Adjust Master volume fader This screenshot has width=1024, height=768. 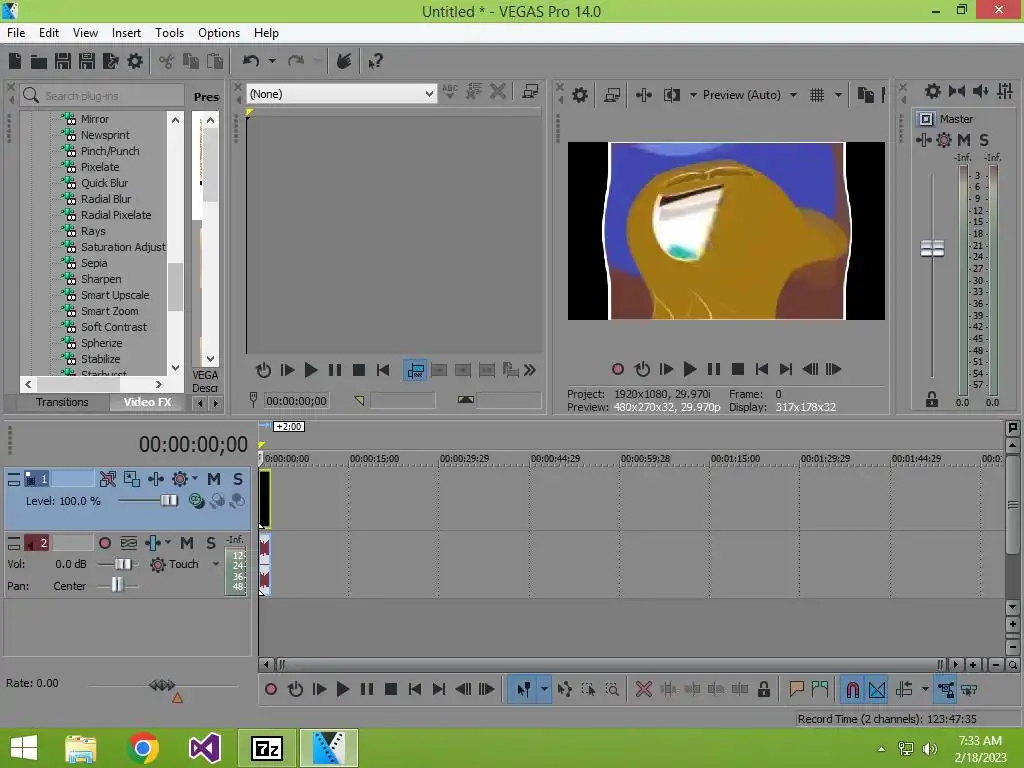pos(932,248)
